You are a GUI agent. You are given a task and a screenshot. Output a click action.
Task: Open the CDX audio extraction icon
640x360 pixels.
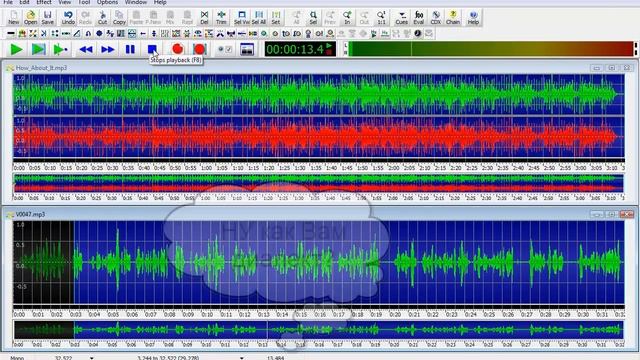coord(436,17)
